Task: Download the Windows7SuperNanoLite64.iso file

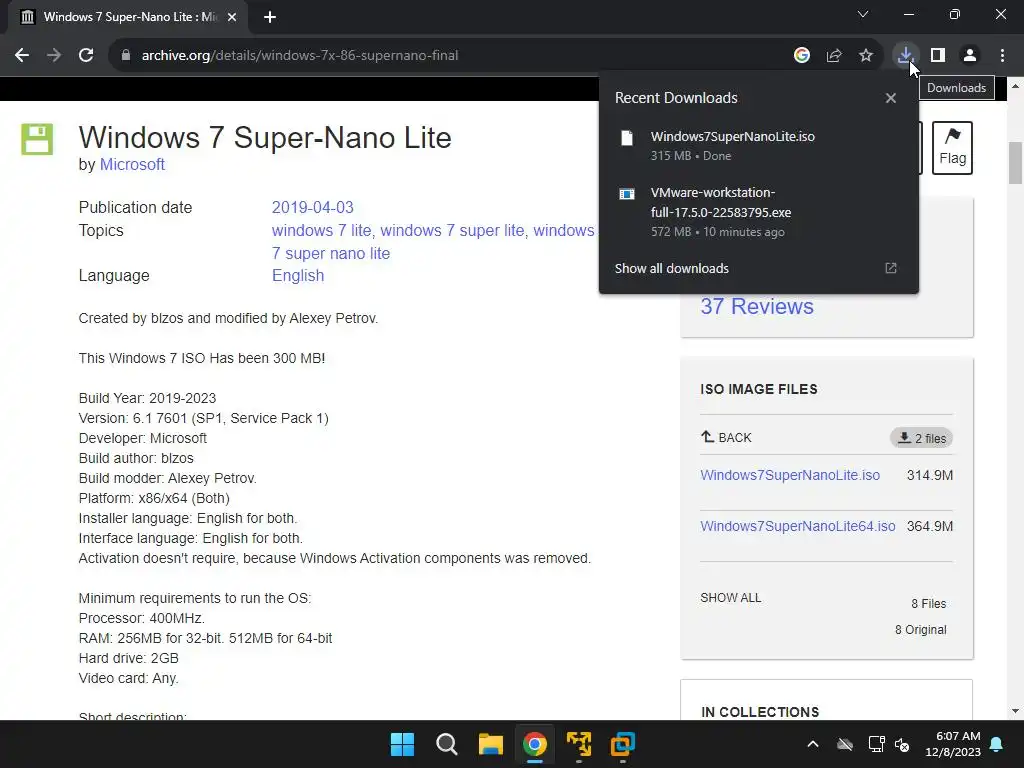Action: [x=797, y=526]
